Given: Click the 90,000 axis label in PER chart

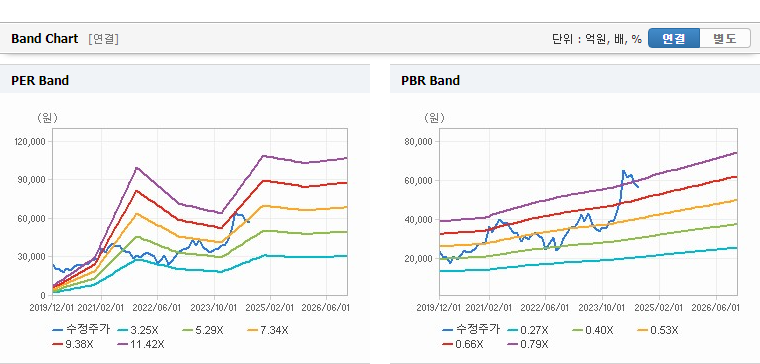Looking at the screenshot, I should (x=32, y=180).
